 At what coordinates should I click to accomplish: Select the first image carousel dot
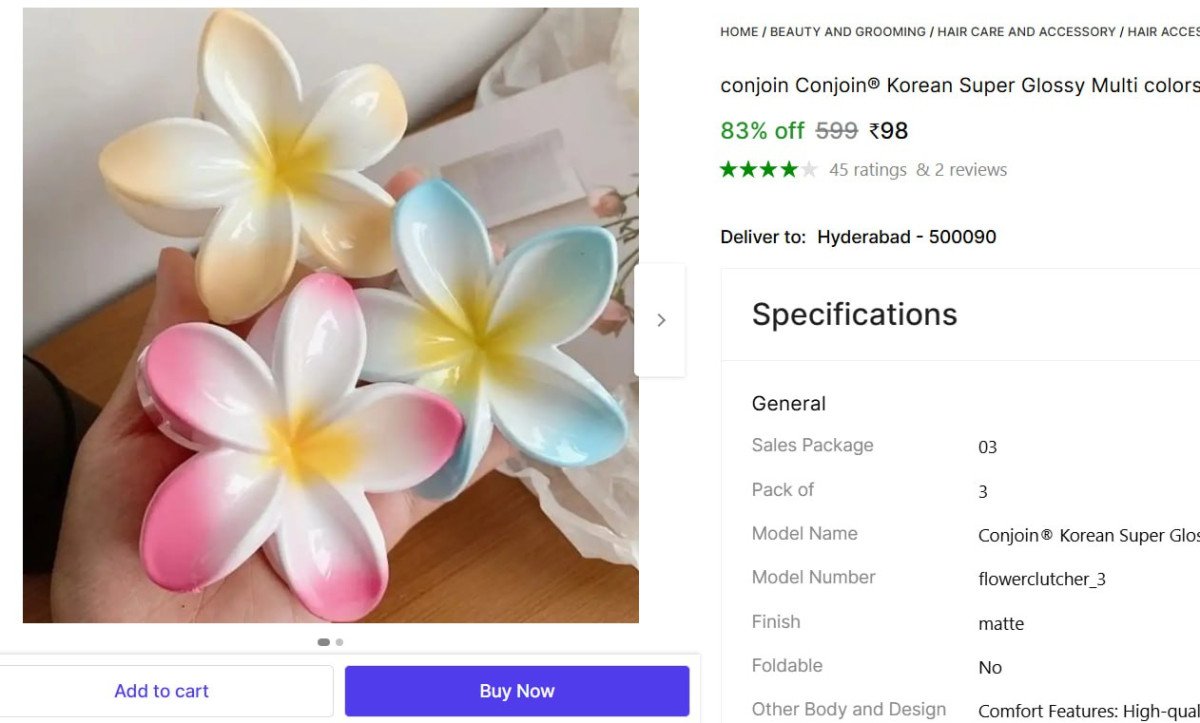tap(323, 642)
